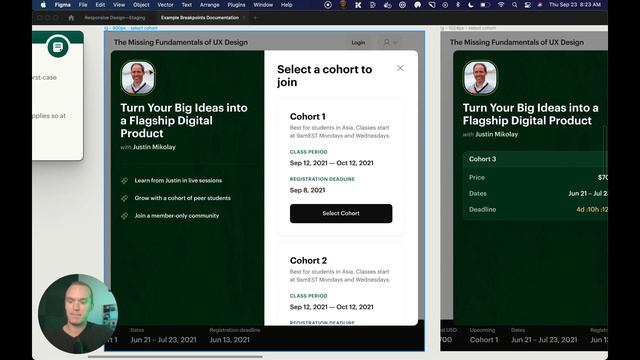Screen dimensions: 640x360
Task: Click the circular record icon in menu bar
Action: [328, 5]
